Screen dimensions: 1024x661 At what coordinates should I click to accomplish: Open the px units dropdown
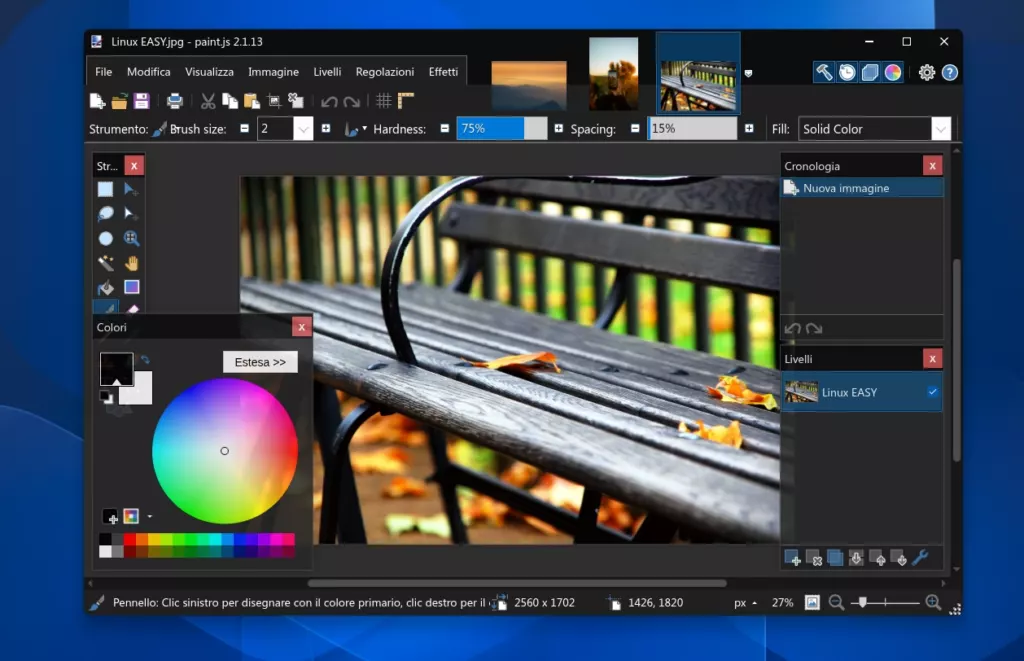(745, 603)
